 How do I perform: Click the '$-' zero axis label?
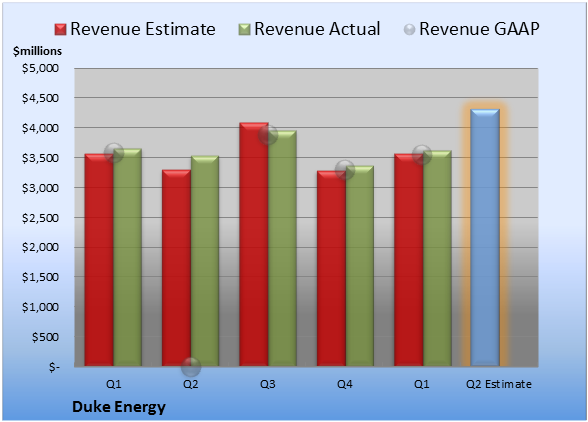(54, 367)
